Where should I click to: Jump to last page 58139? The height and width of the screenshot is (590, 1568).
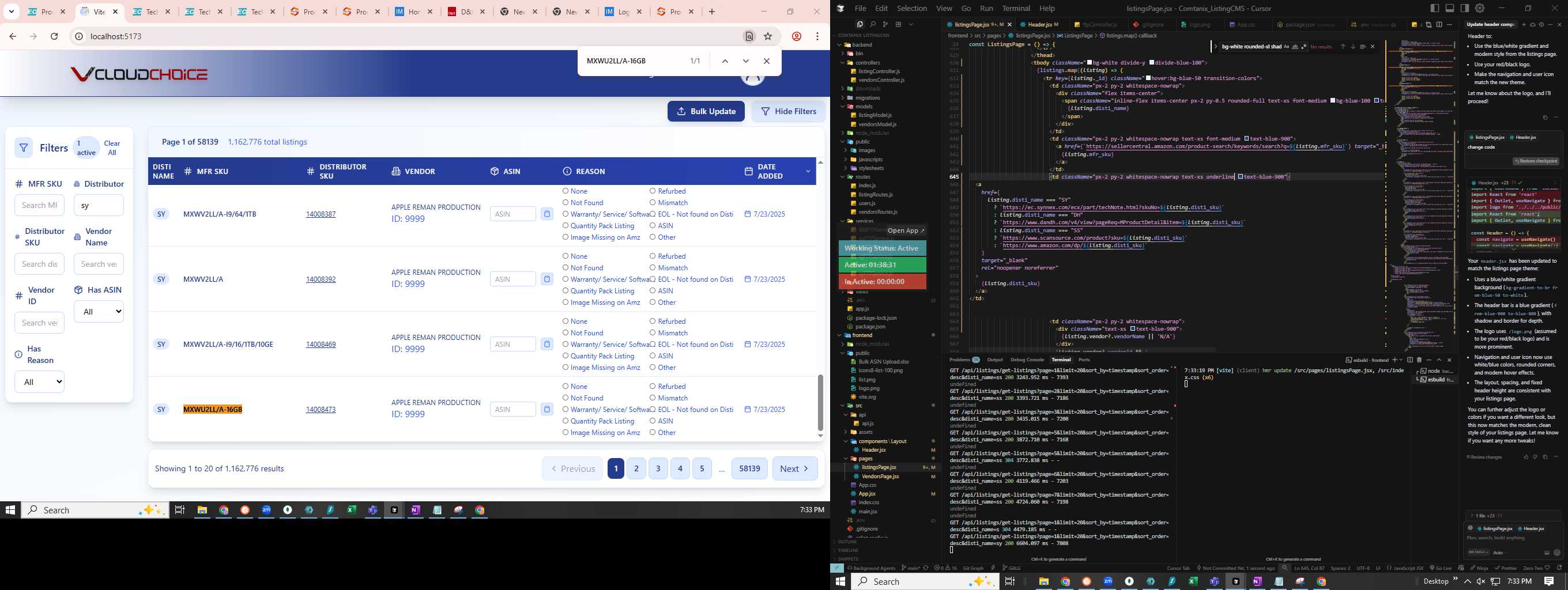[x=749, y=469]
